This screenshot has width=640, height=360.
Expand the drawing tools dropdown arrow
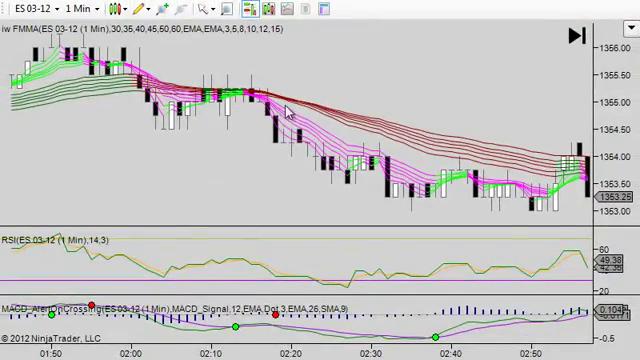(x=148, y=9)
